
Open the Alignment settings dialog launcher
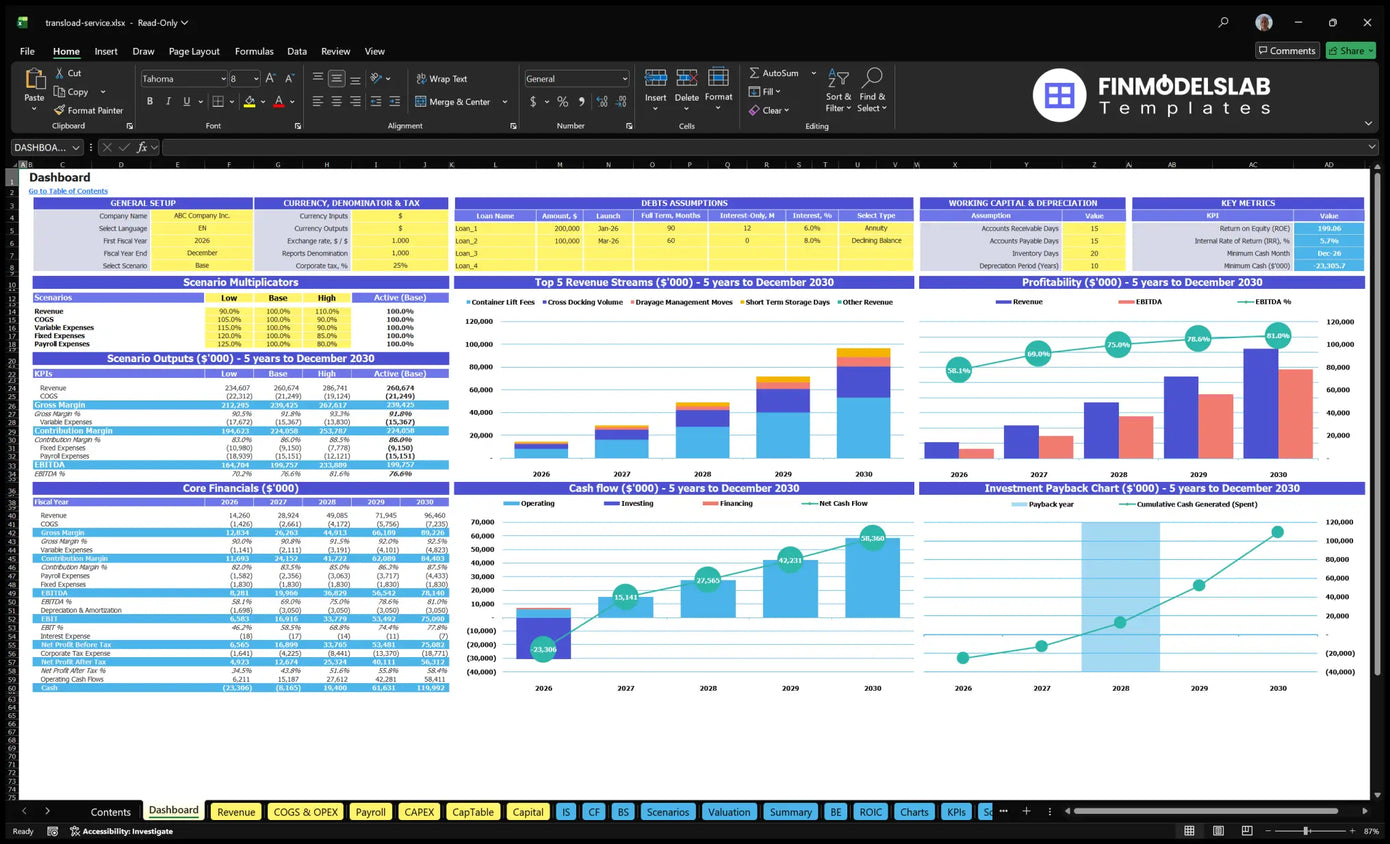(x=513, y=126)
